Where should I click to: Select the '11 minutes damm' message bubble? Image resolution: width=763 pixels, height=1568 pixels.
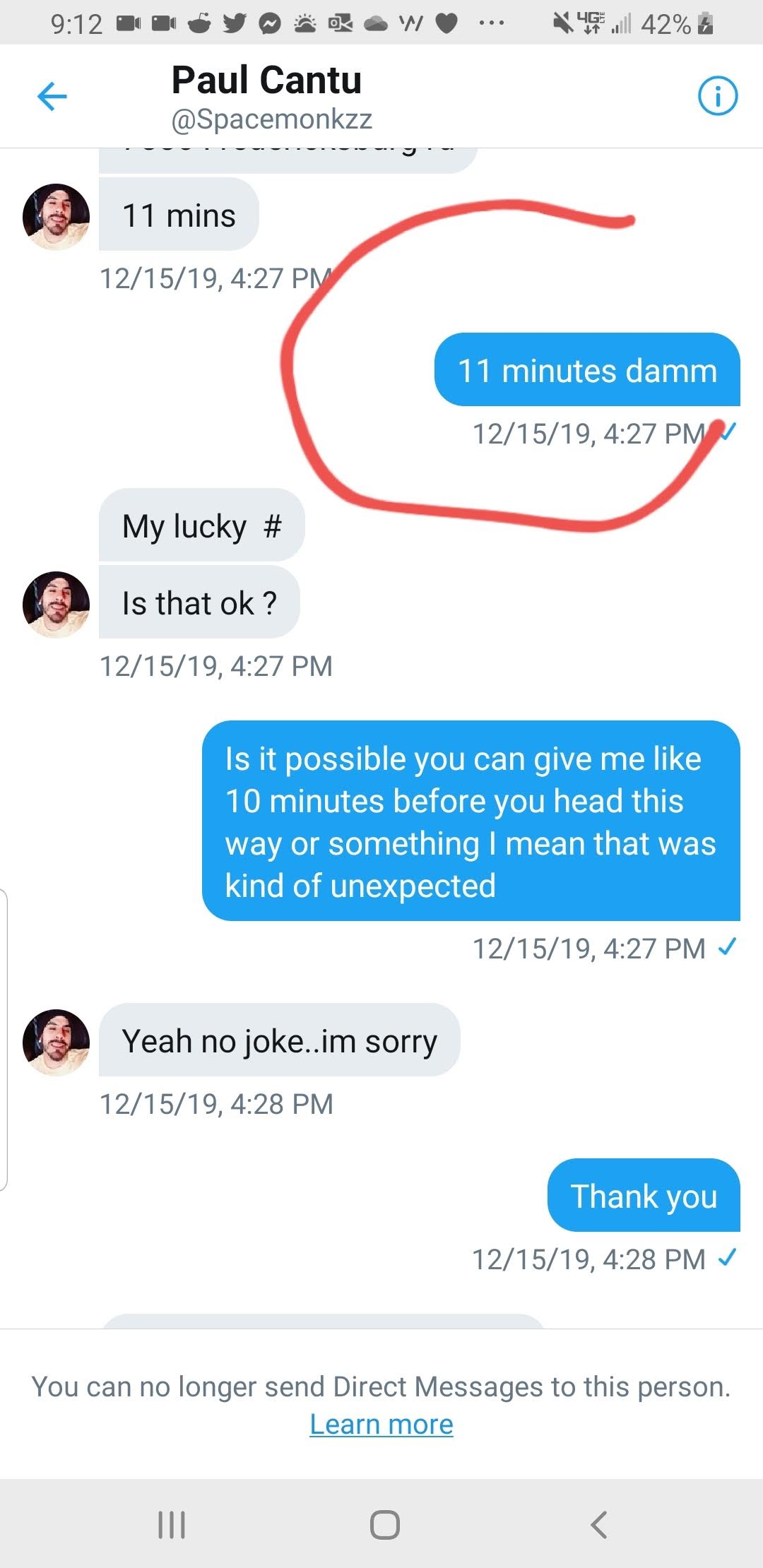587,370
